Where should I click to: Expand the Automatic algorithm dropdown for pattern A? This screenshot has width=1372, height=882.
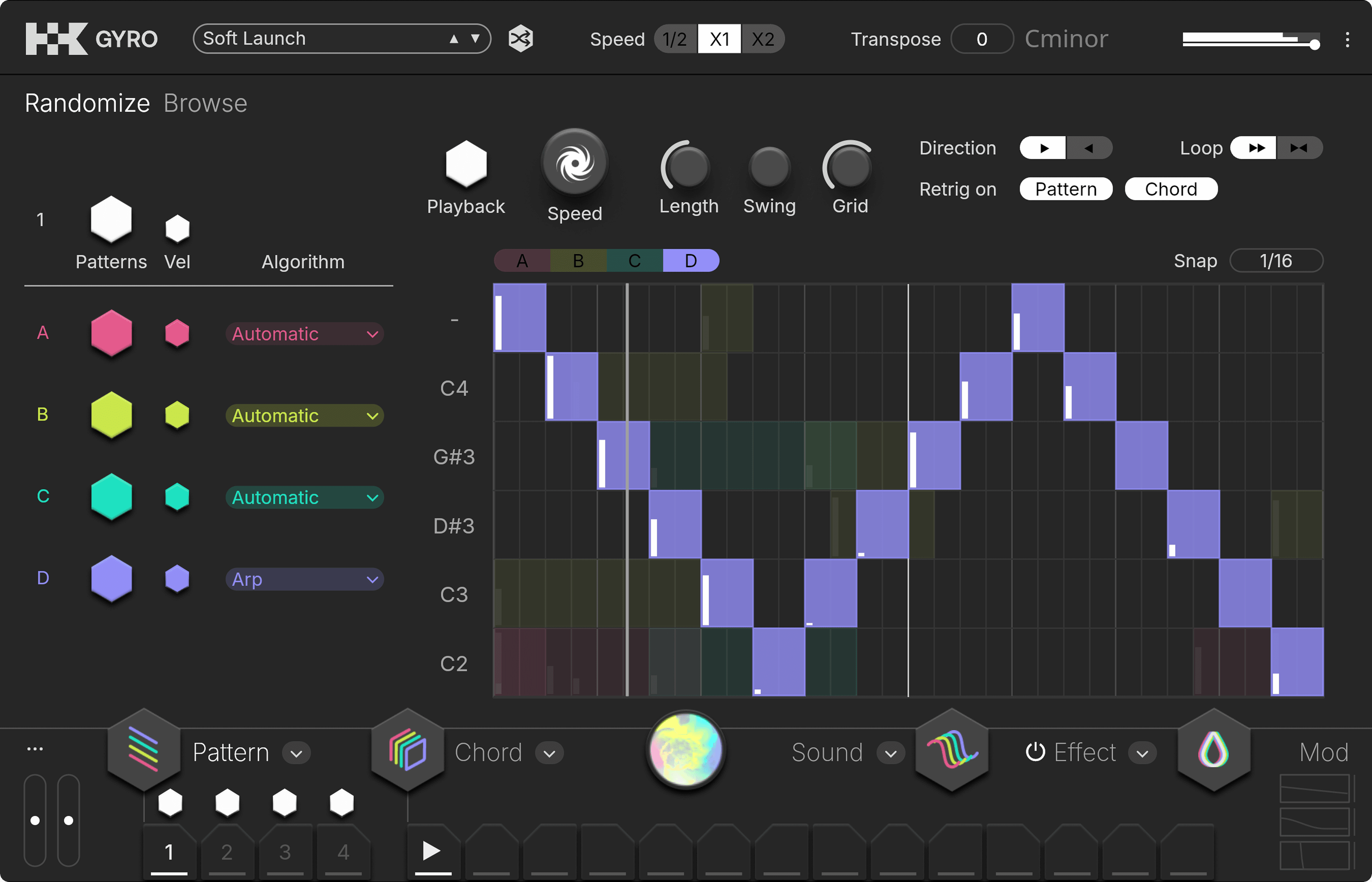click(x=304, y=334)
